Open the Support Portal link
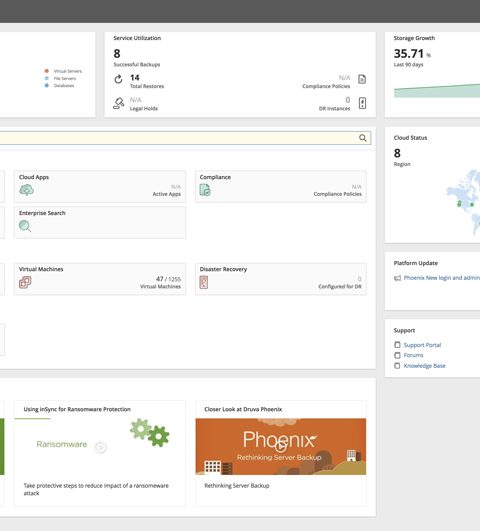The width and height of the screenshot is (480, 531). 422,345
